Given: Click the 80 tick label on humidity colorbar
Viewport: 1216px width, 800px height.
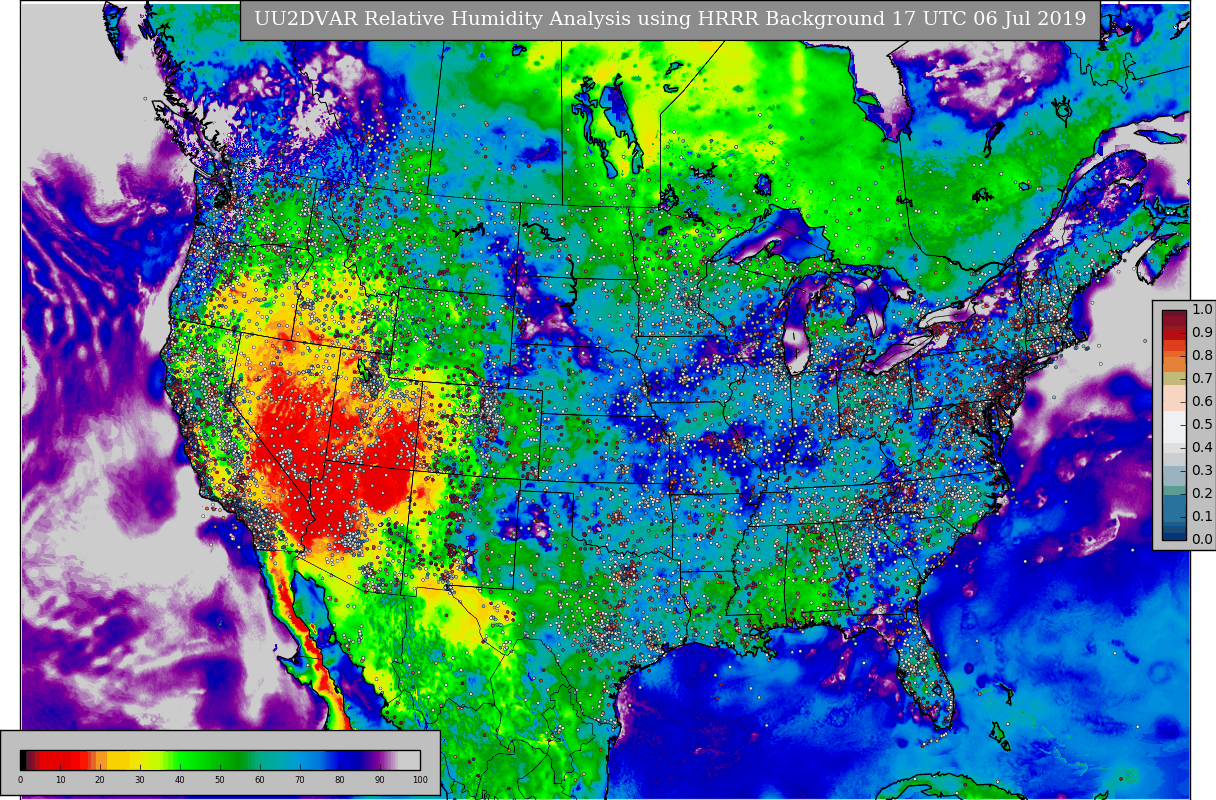Looking at the screenshot, I should (x=340, y=779).
